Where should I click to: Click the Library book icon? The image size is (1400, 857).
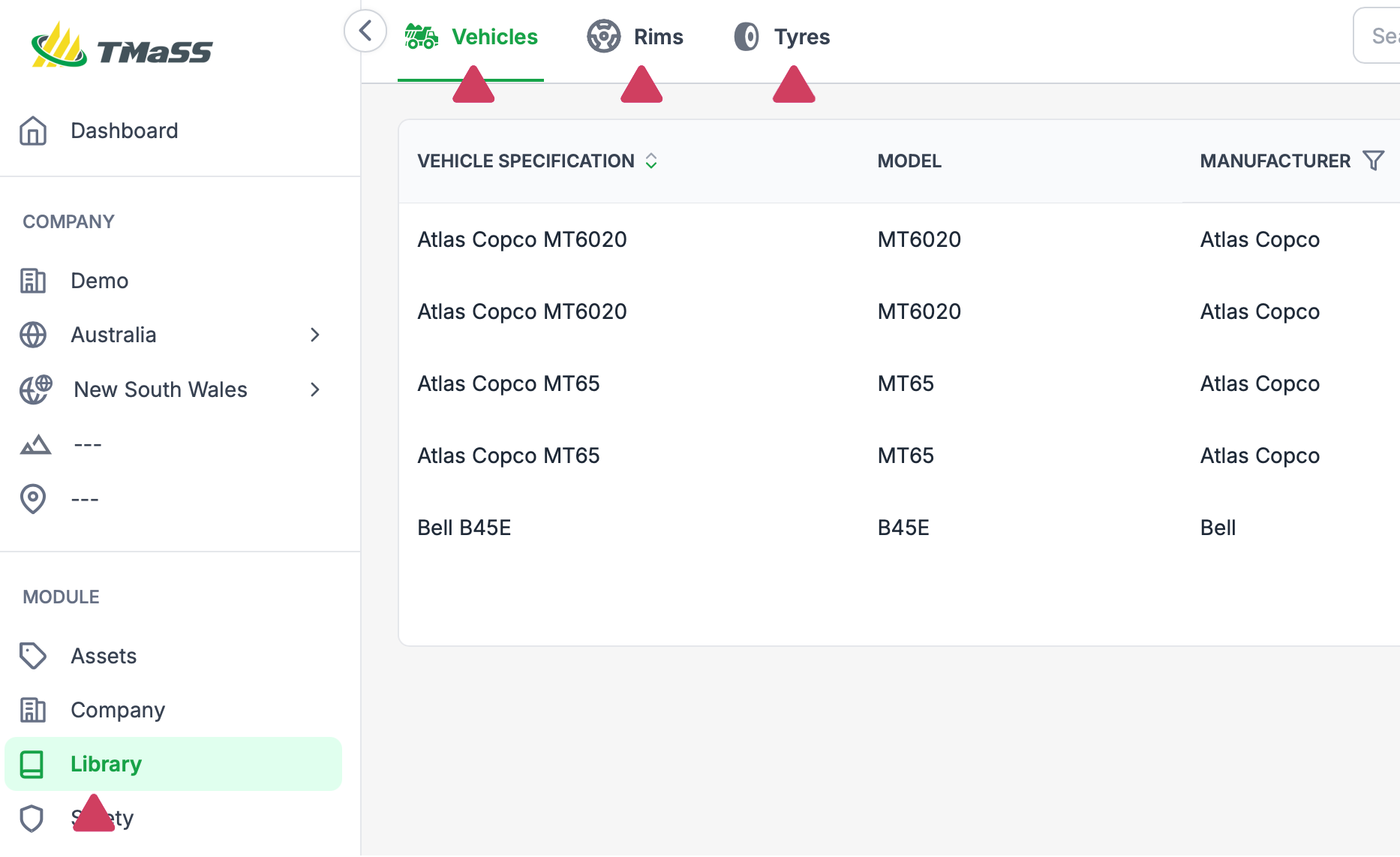(32, 764)
